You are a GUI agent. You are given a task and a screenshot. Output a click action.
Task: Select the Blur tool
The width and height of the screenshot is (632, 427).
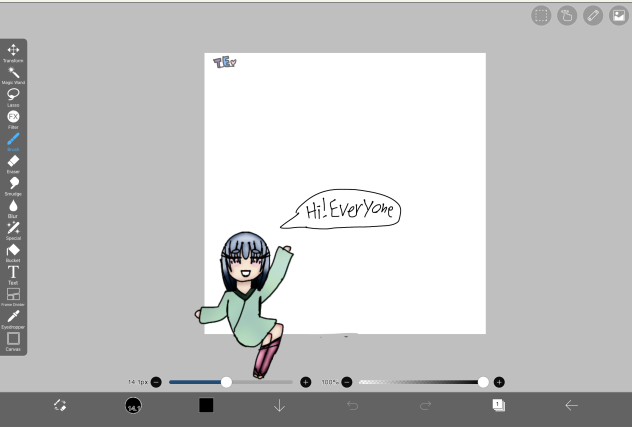(x=14, y=206)
